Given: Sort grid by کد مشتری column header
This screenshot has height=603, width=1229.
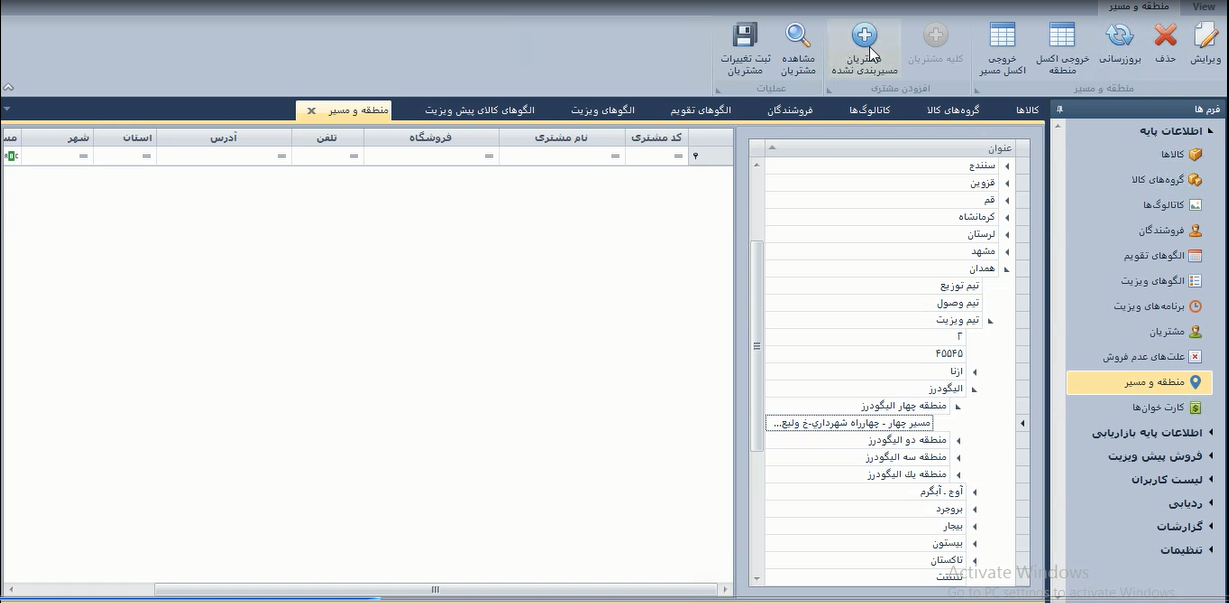Looking at the screenshot, I should point(657,137).
